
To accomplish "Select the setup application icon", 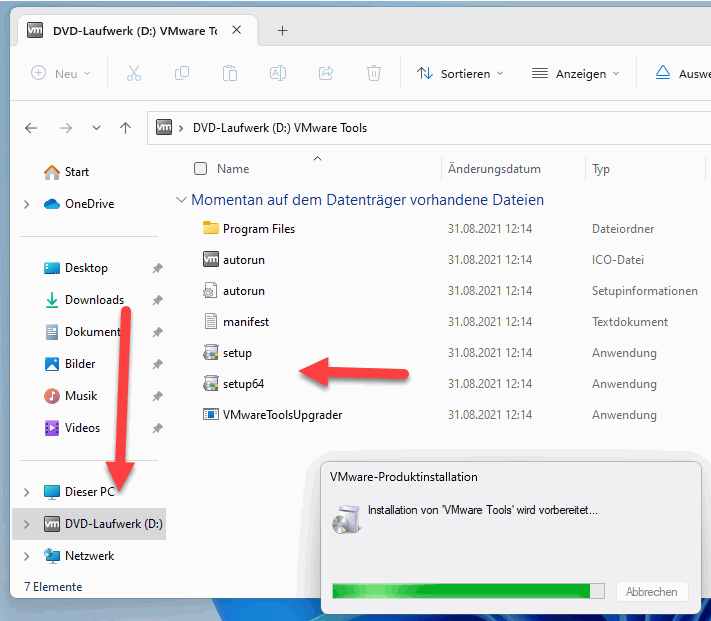I will point(210,352).
